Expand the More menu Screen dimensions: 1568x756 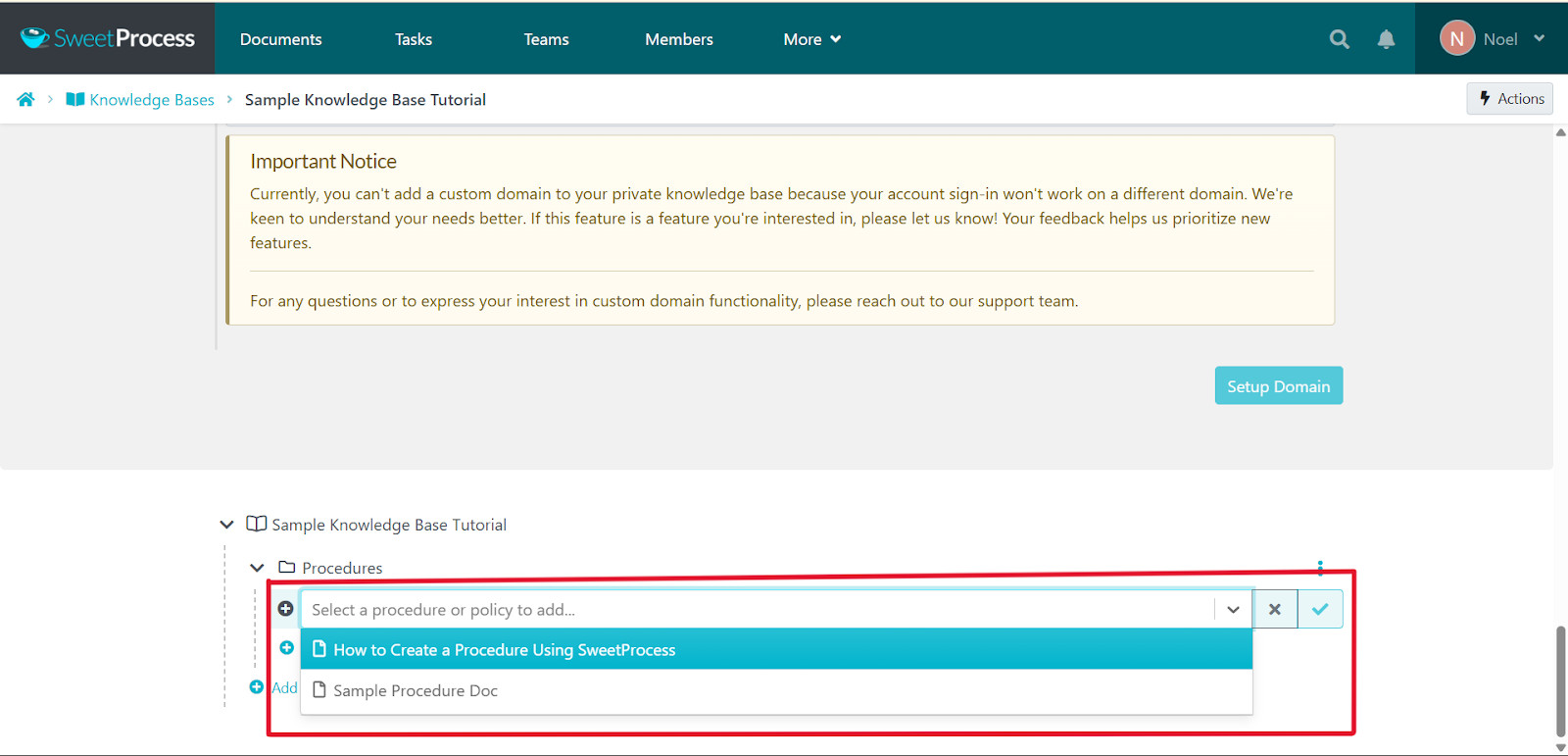pyautogui.click(x=812, y=39)
